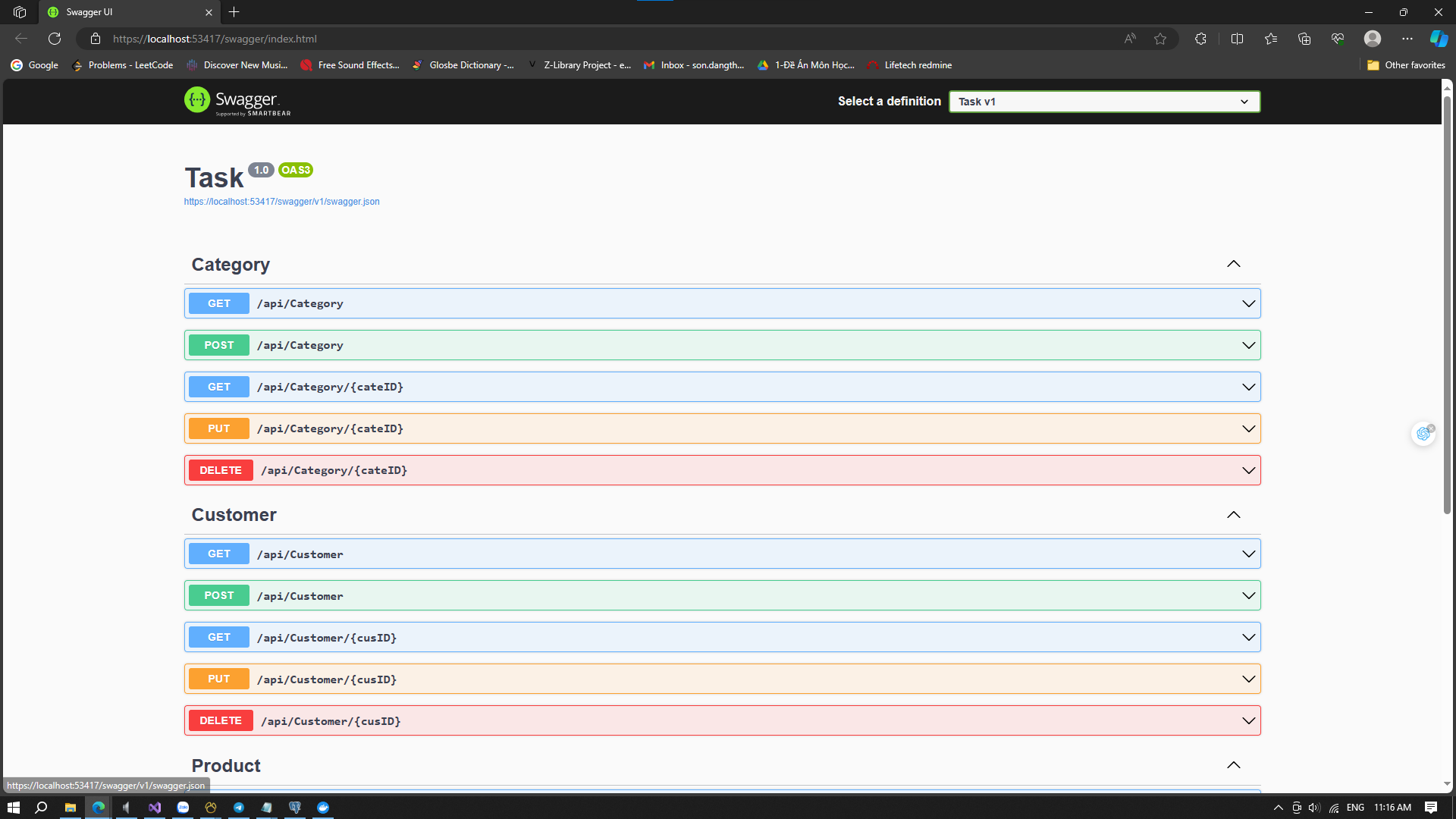
Task: Open the 'Problems - LeetCode' bookmark
Action: pos(122,65)
